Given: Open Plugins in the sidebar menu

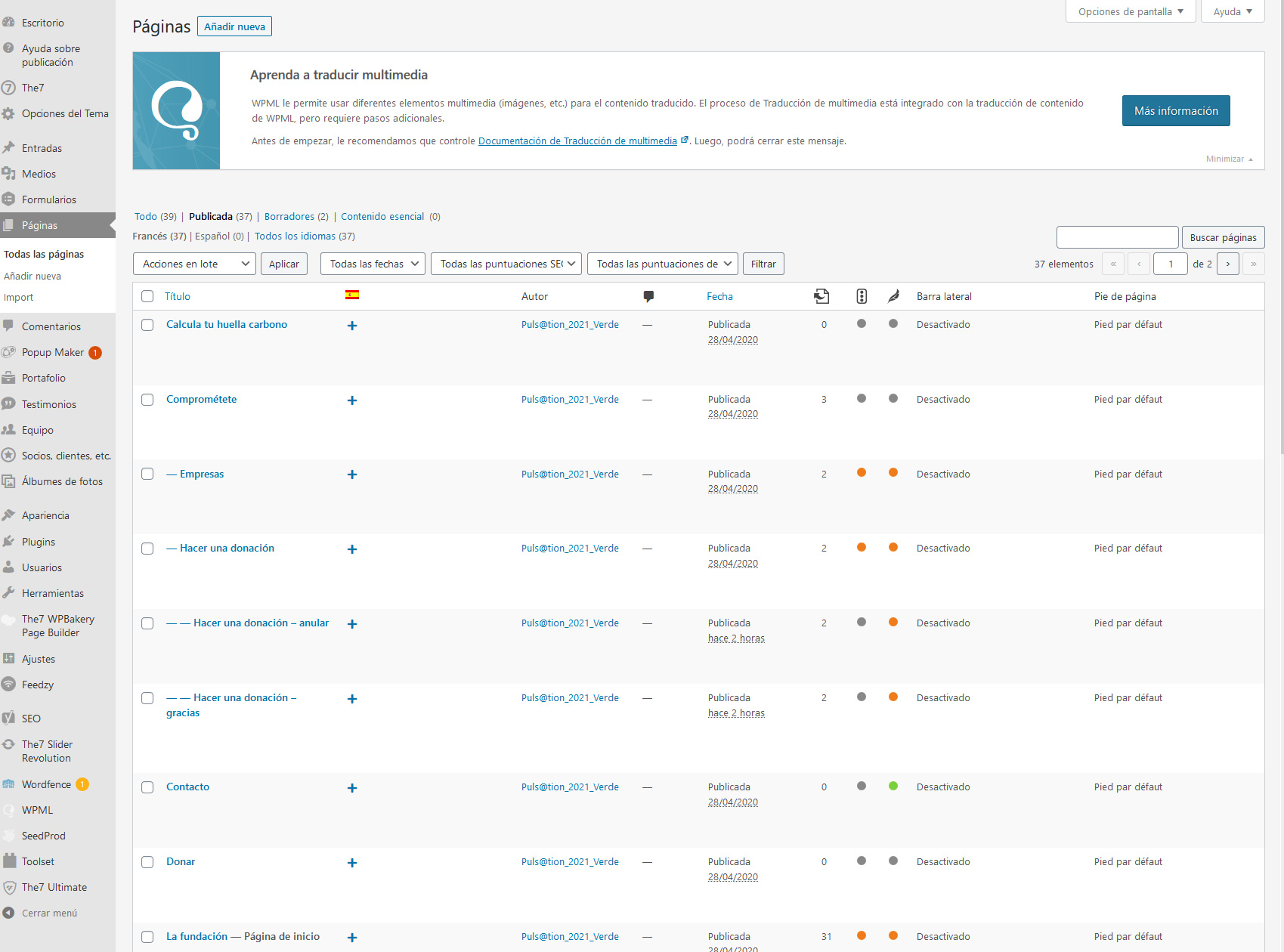Looking at the screenshot, I should (x=39, y=542).
